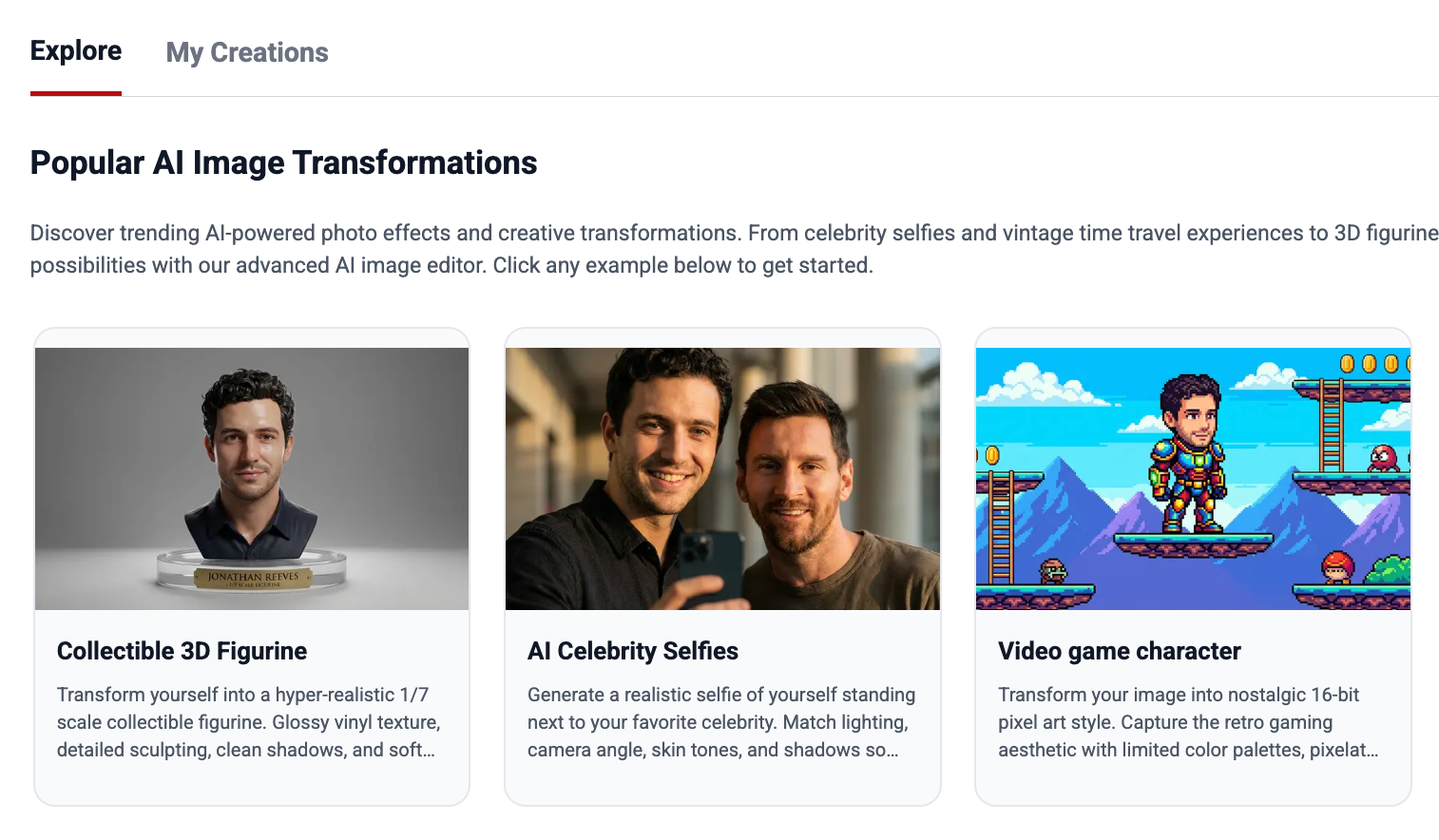Click the red ghost enemy in the game image
The image size is (1439, 840).
(x=1383, y=459)
